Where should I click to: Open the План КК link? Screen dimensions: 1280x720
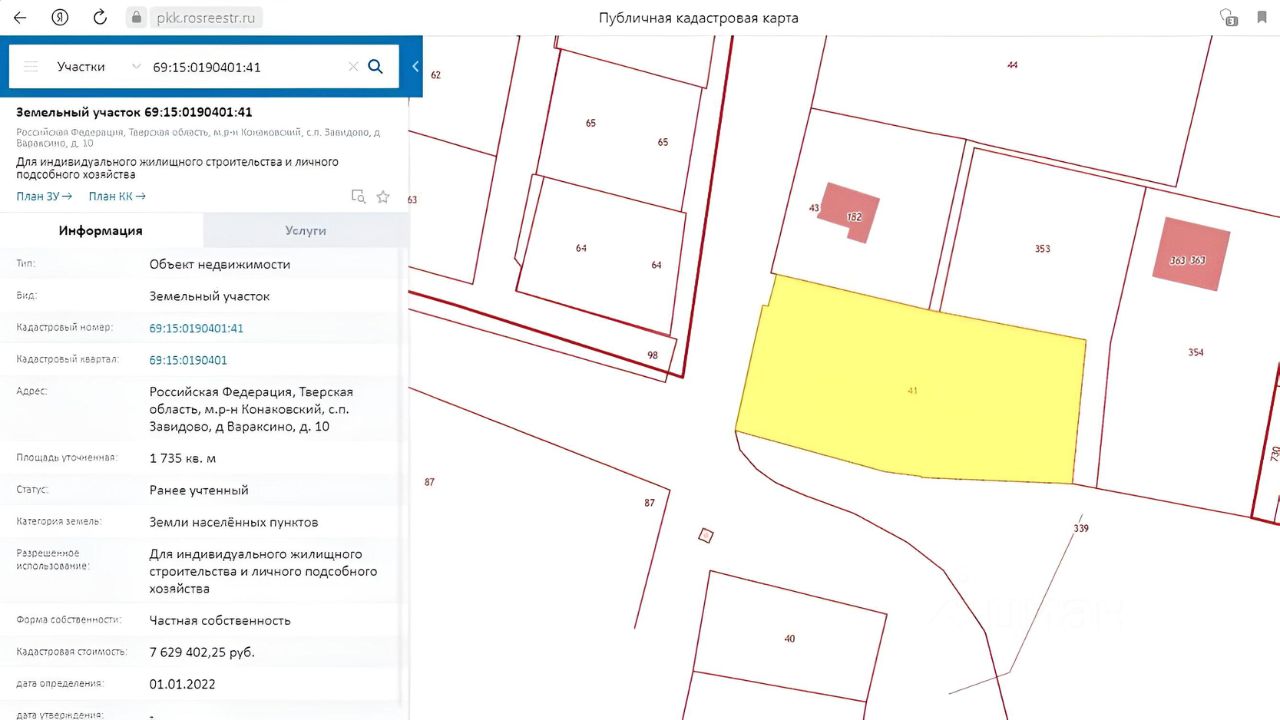pyautogui.click(x=117, y=196)
